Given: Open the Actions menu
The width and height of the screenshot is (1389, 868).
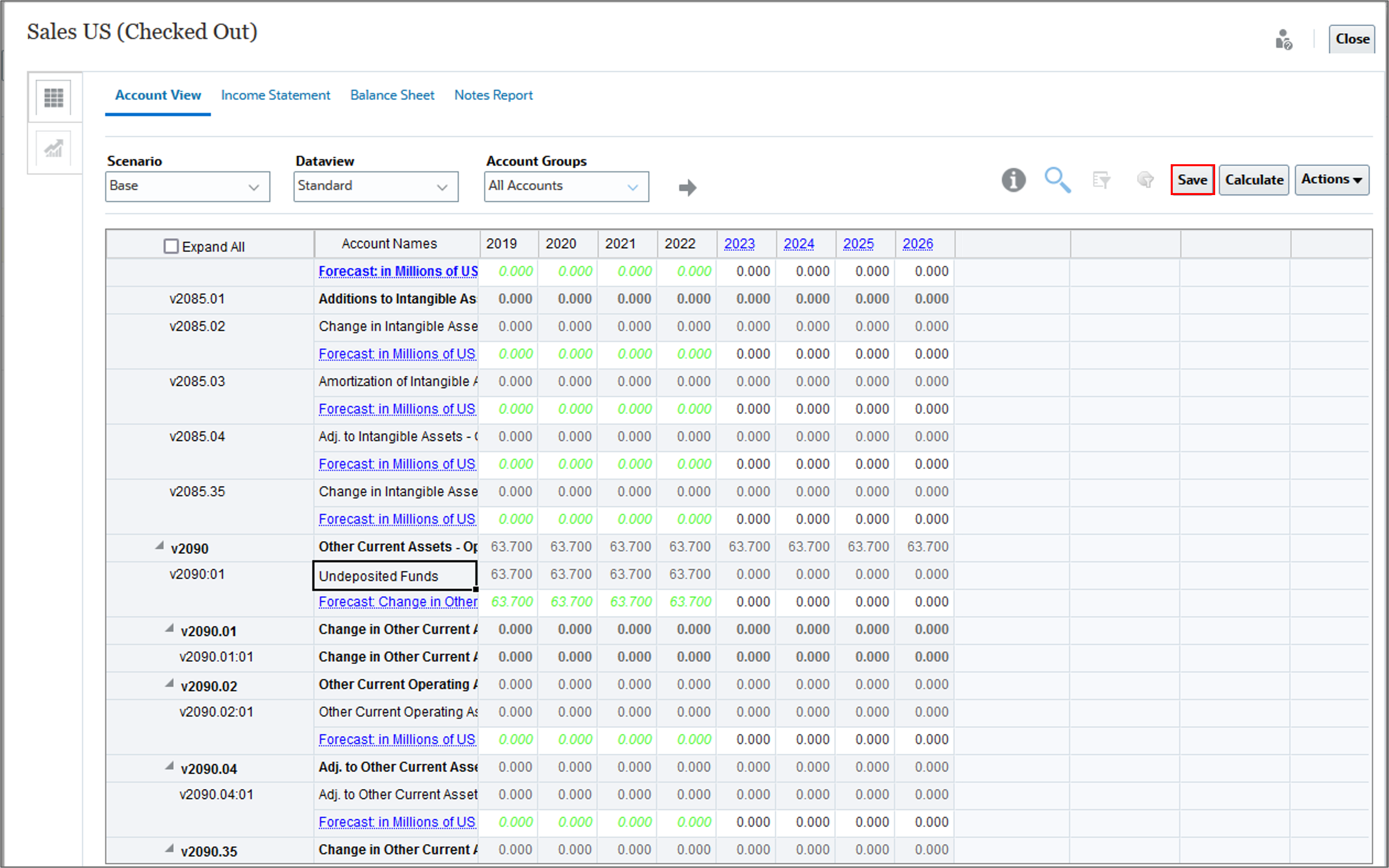Looking at the screenshot, I should tap(1331, 180).
